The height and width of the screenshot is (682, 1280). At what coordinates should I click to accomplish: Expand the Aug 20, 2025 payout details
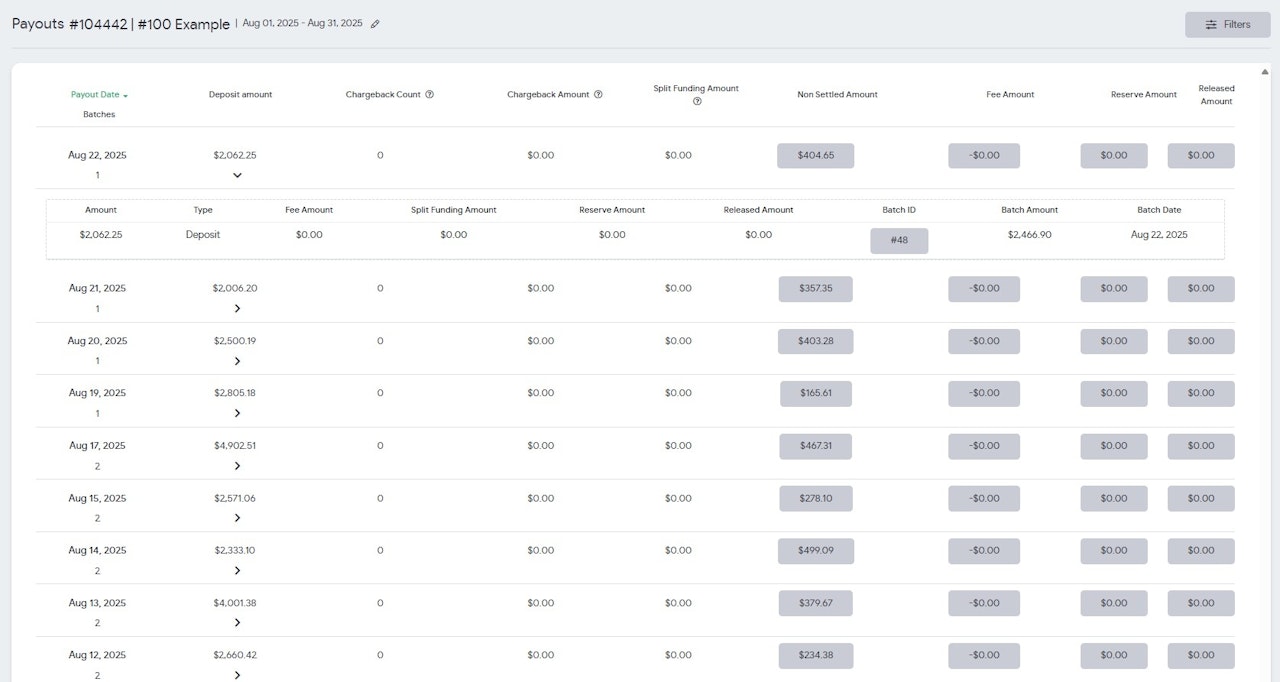pyautogui.click(x=237, y=361)
